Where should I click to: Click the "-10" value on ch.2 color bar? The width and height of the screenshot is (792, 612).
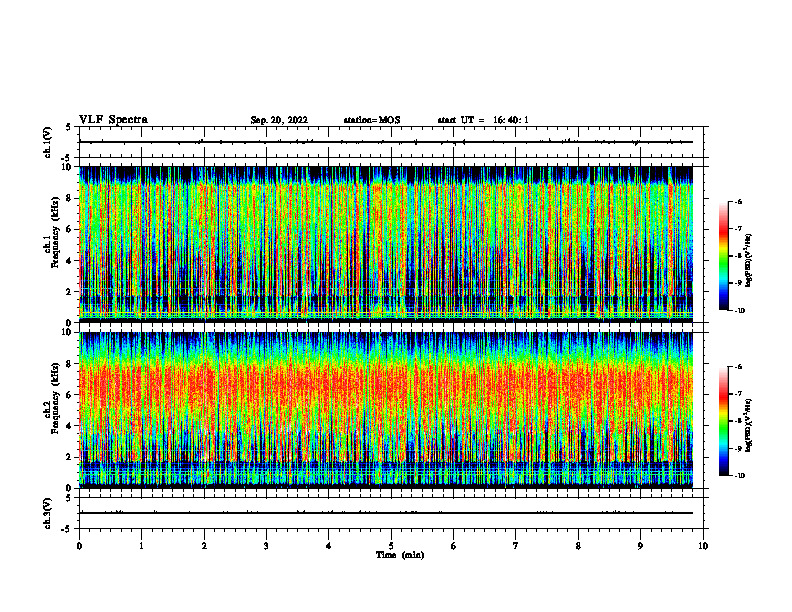point(740,476)
